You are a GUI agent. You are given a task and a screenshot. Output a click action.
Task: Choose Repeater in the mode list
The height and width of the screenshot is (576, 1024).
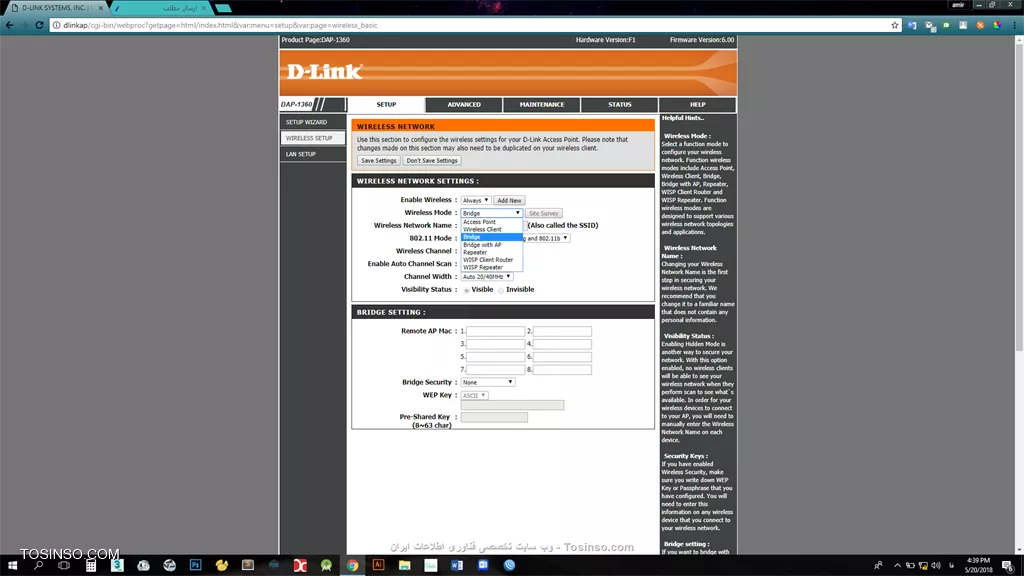(x=492, y=252)
